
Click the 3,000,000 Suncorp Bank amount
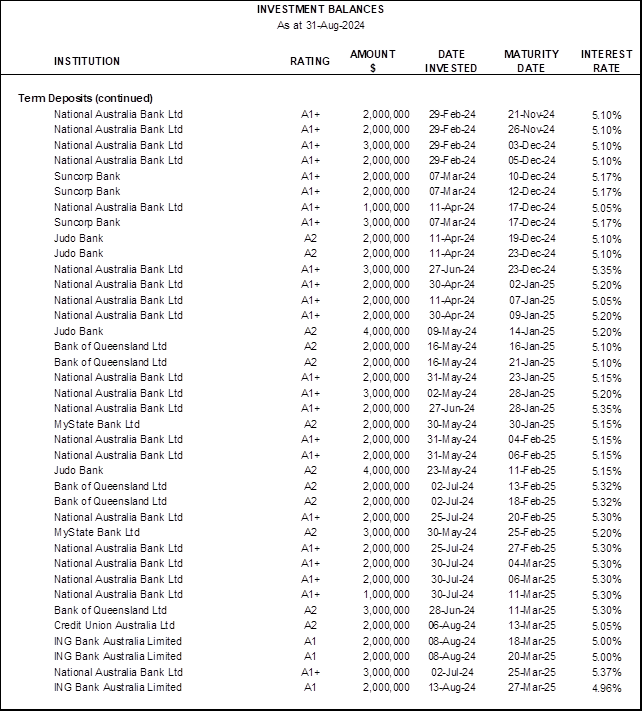click(x=386, y=222)
